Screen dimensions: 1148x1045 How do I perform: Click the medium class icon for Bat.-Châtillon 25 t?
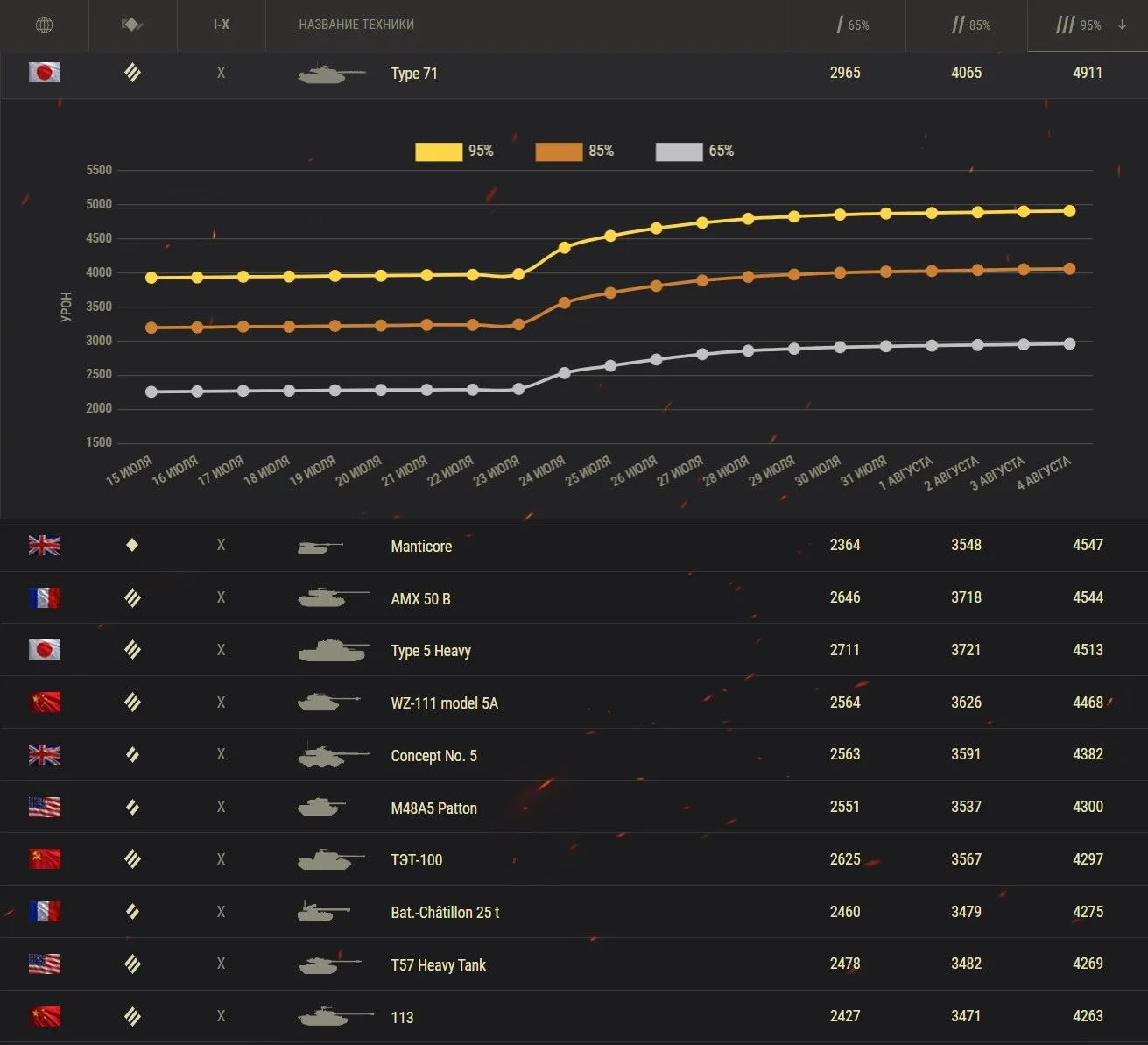(x=132, y=912)
